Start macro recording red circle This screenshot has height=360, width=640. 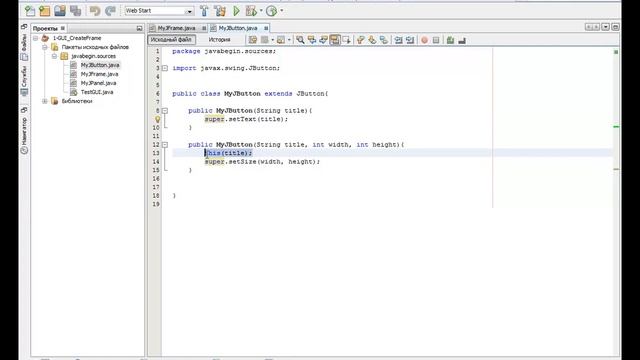click(x=424, y=40)
